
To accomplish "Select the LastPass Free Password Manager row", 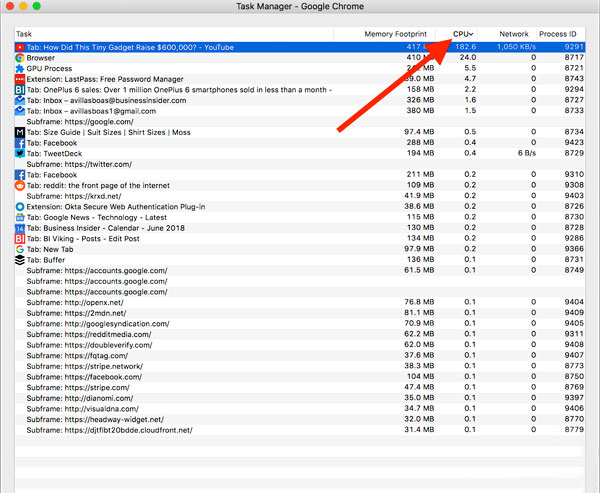I will [300, 79].
